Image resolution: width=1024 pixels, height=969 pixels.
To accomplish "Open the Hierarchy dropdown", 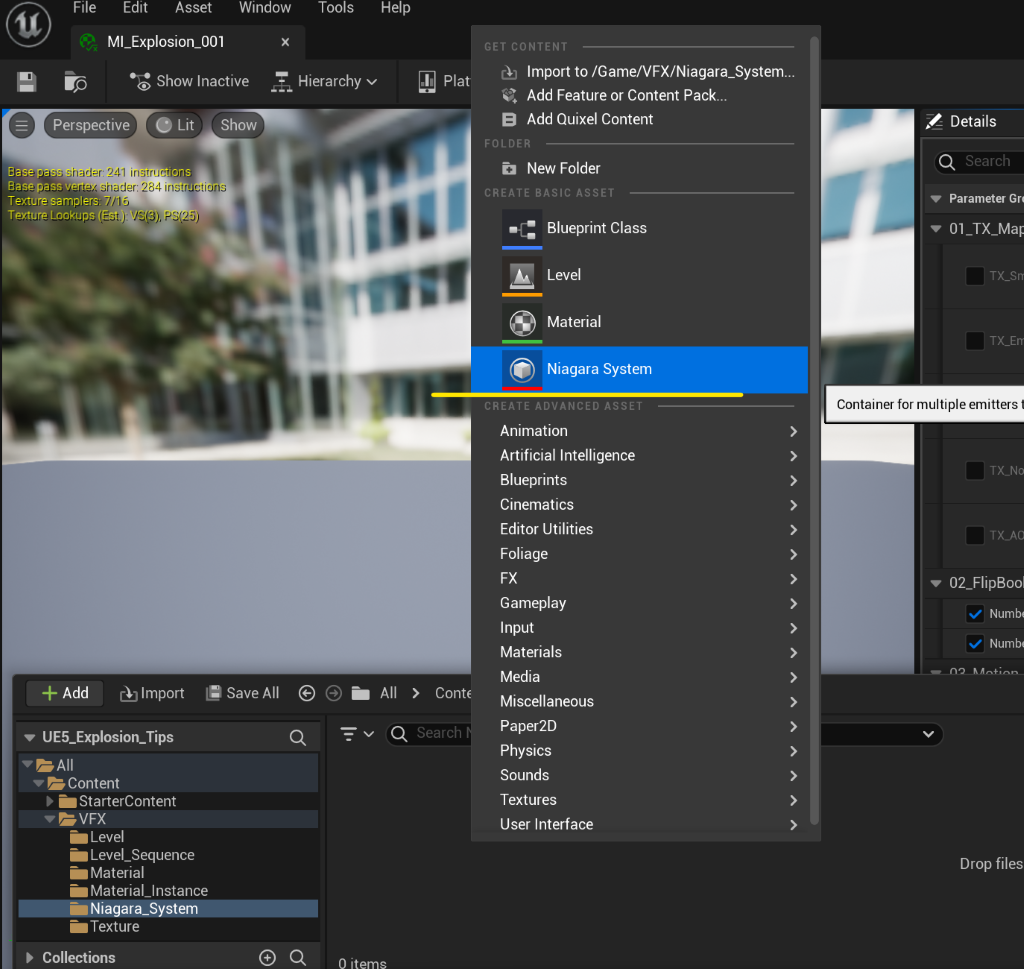I will tap(325, 82).
